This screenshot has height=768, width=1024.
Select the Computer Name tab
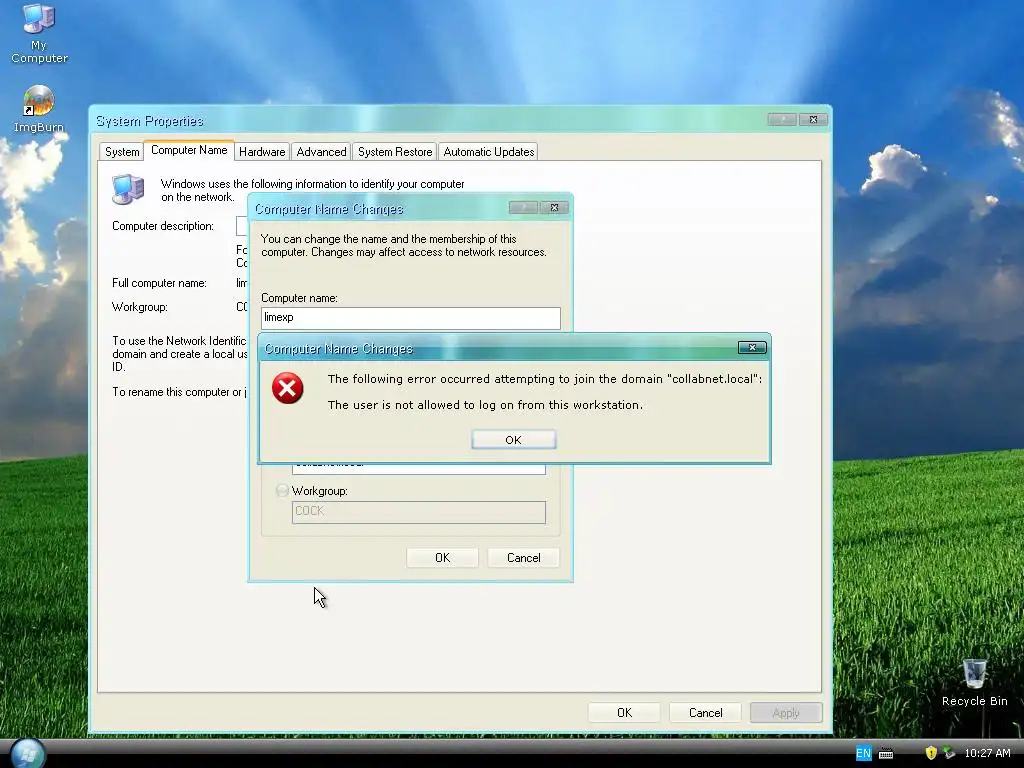coord(189,150)
